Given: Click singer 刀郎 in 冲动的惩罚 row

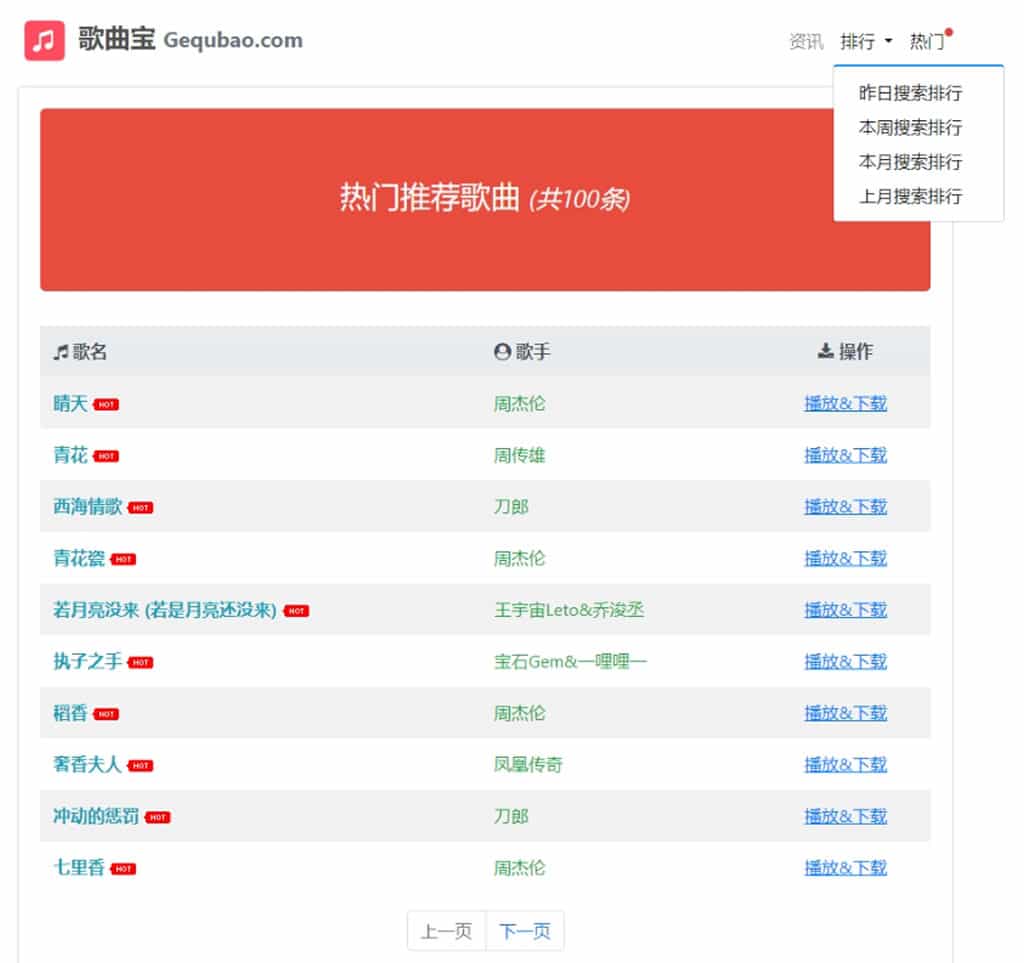Looking at the screenshot, I should pyautogui.click(x=511, y=816).
